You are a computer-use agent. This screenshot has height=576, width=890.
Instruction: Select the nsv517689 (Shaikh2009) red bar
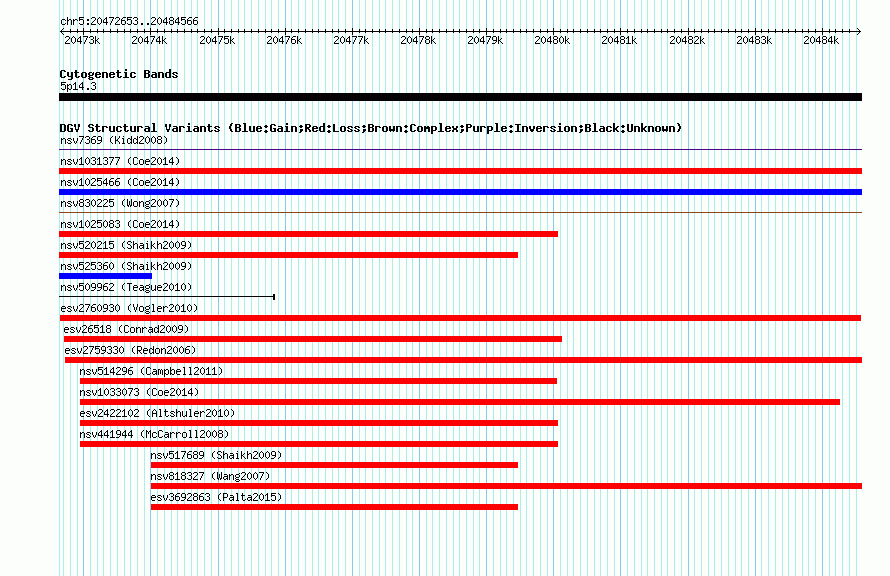pyautogui.click(x=334, y=465)
